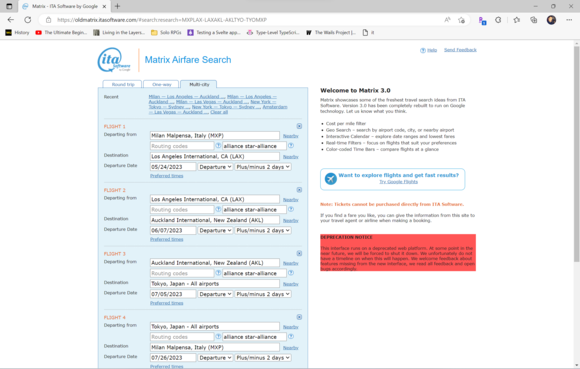Image resolution: width=580 pixels, height=369 pixels.
Task: Open extension codes help icon in Flight 3
Action: coord(291,272)
